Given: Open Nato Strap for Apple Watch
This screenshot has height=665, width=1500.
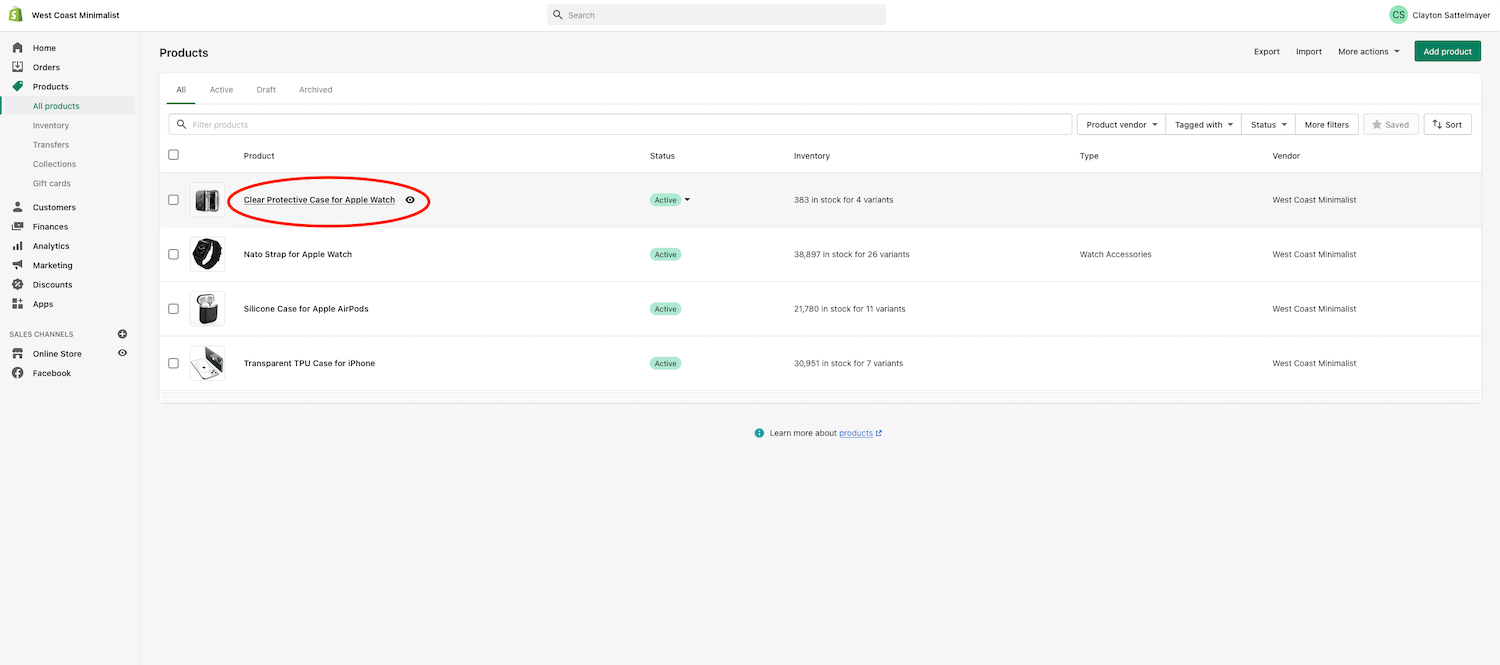Looking at the screenshot, I should tap(298, 254).
